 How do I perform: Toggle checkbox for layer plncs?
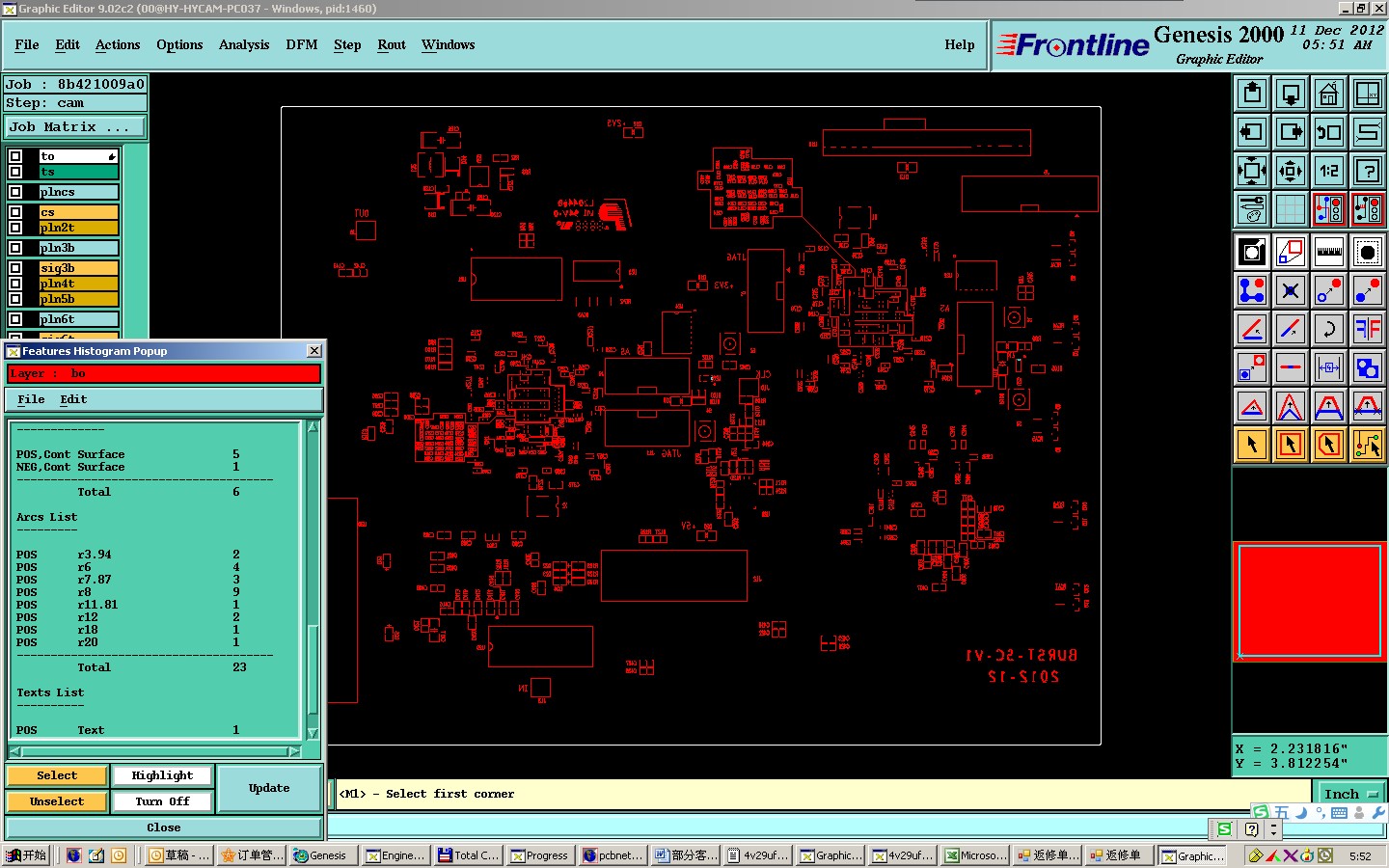click(15, 192)
